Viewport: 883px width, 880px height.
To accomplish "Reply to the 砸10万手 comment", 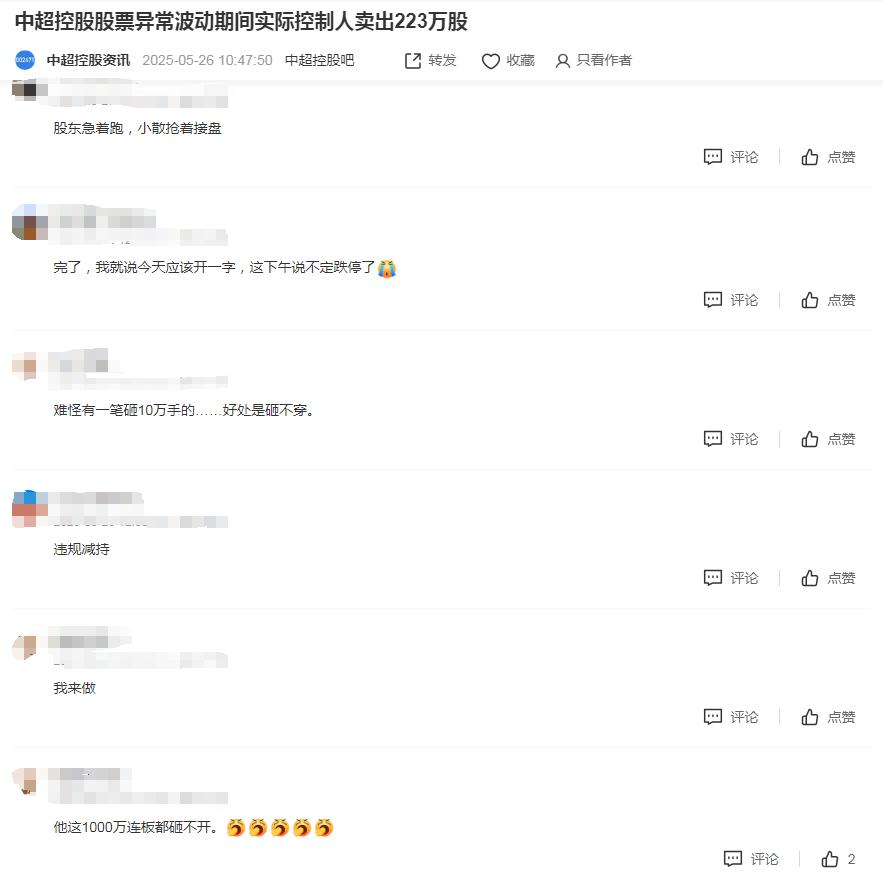I will point(731,439).
